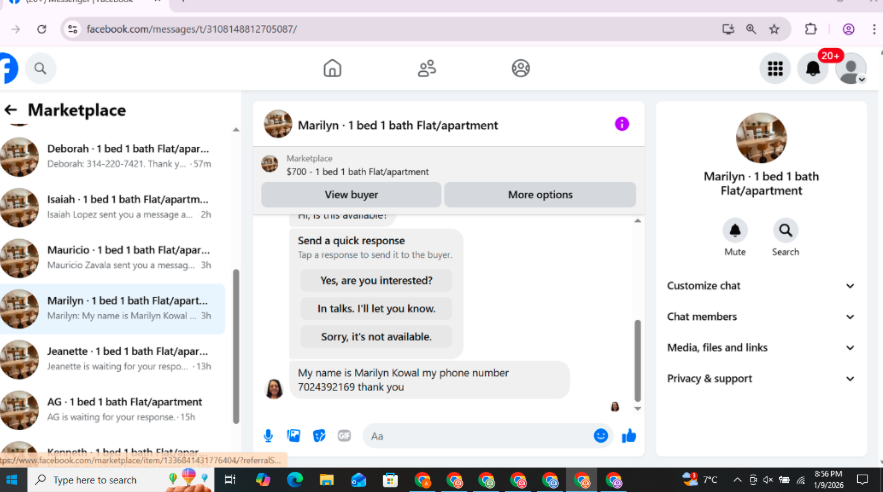883x492 pixels.
Task: Open notifications bell with 20+ badge
Action: pos(813,69)
